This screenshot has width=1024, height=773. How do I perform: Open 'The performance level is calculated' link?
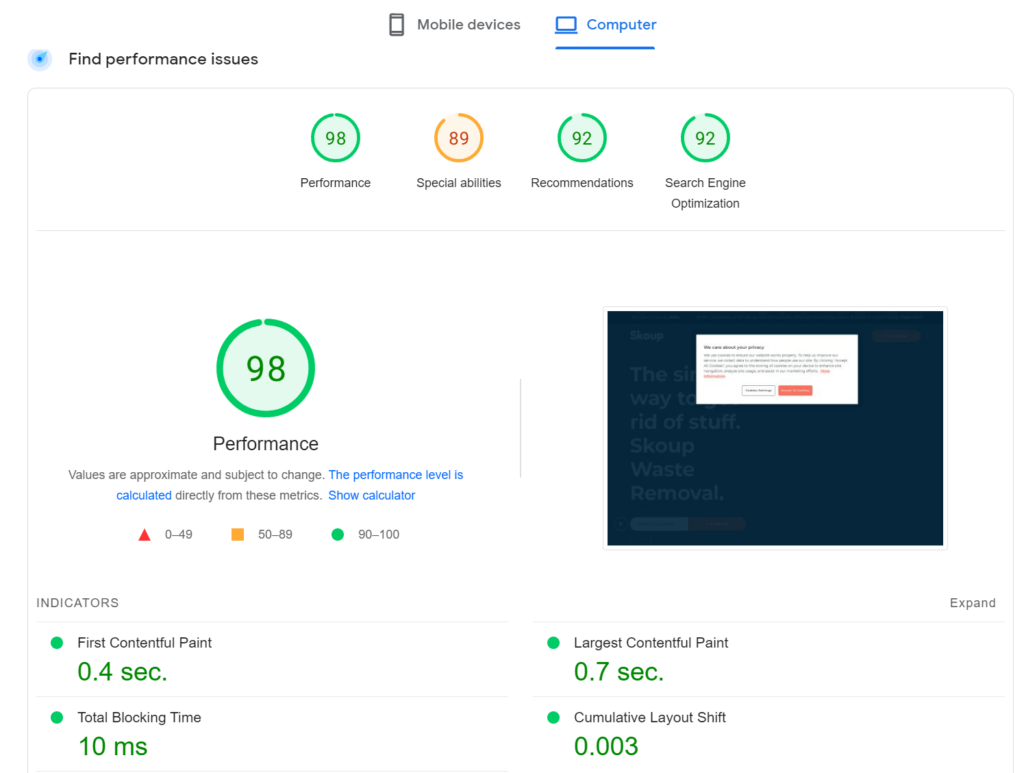click(290, 484)
